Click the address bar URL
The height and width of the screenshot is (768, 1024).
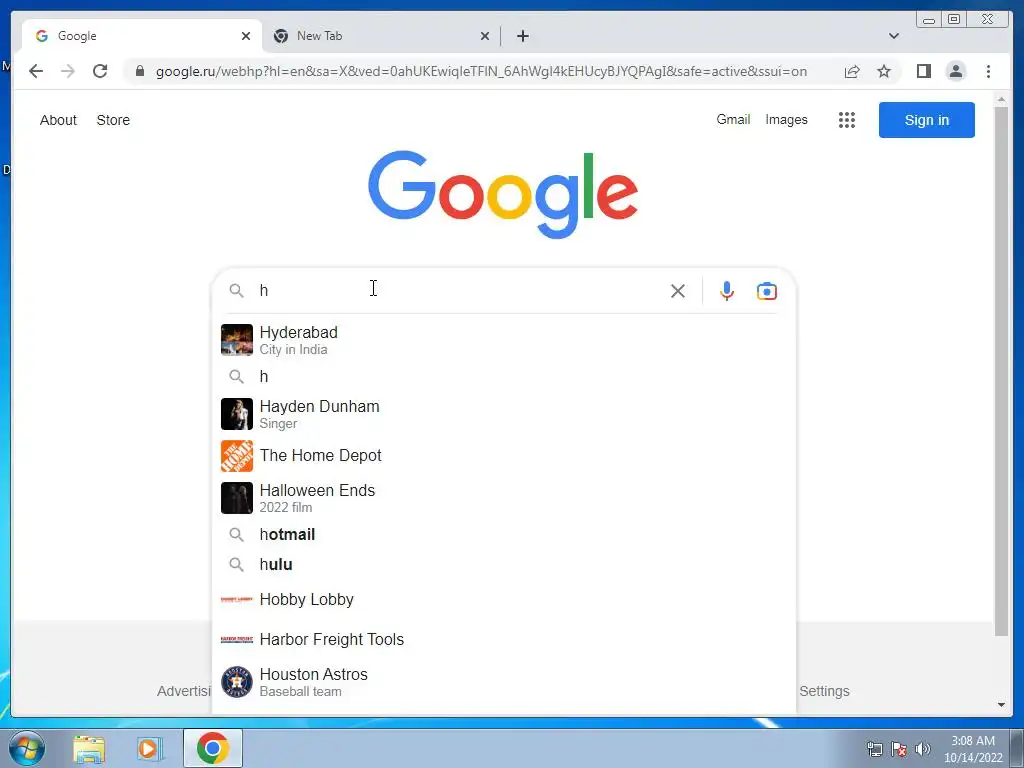(x=481, y=71)
